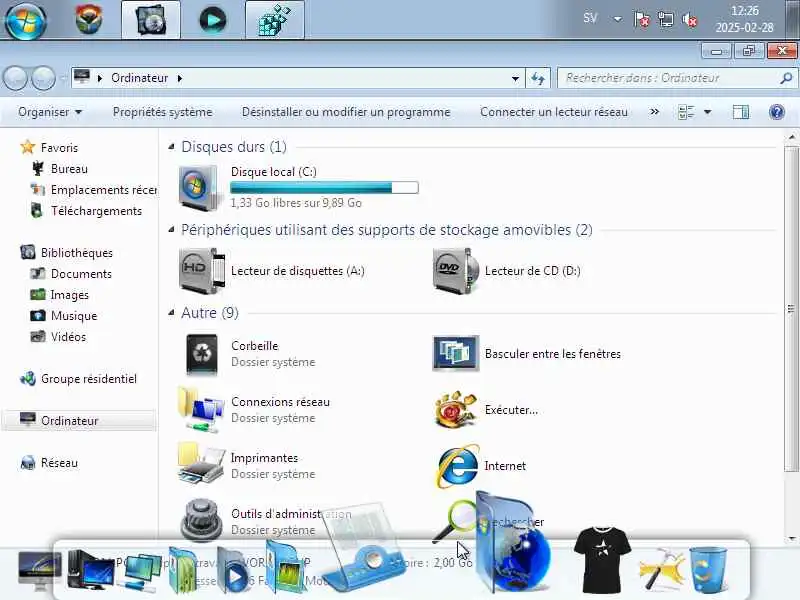Collapse the removable storage devices group

(171, 230)
